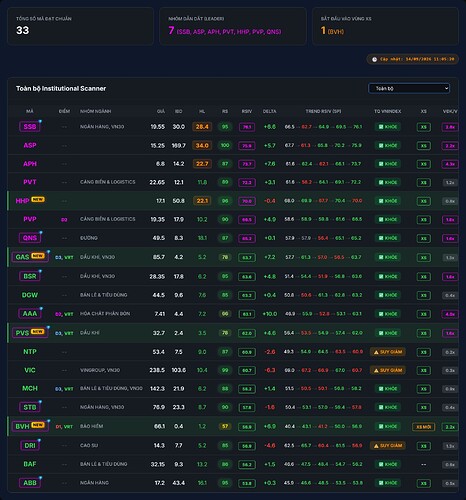Select the GAS ticker

[22, 257]
